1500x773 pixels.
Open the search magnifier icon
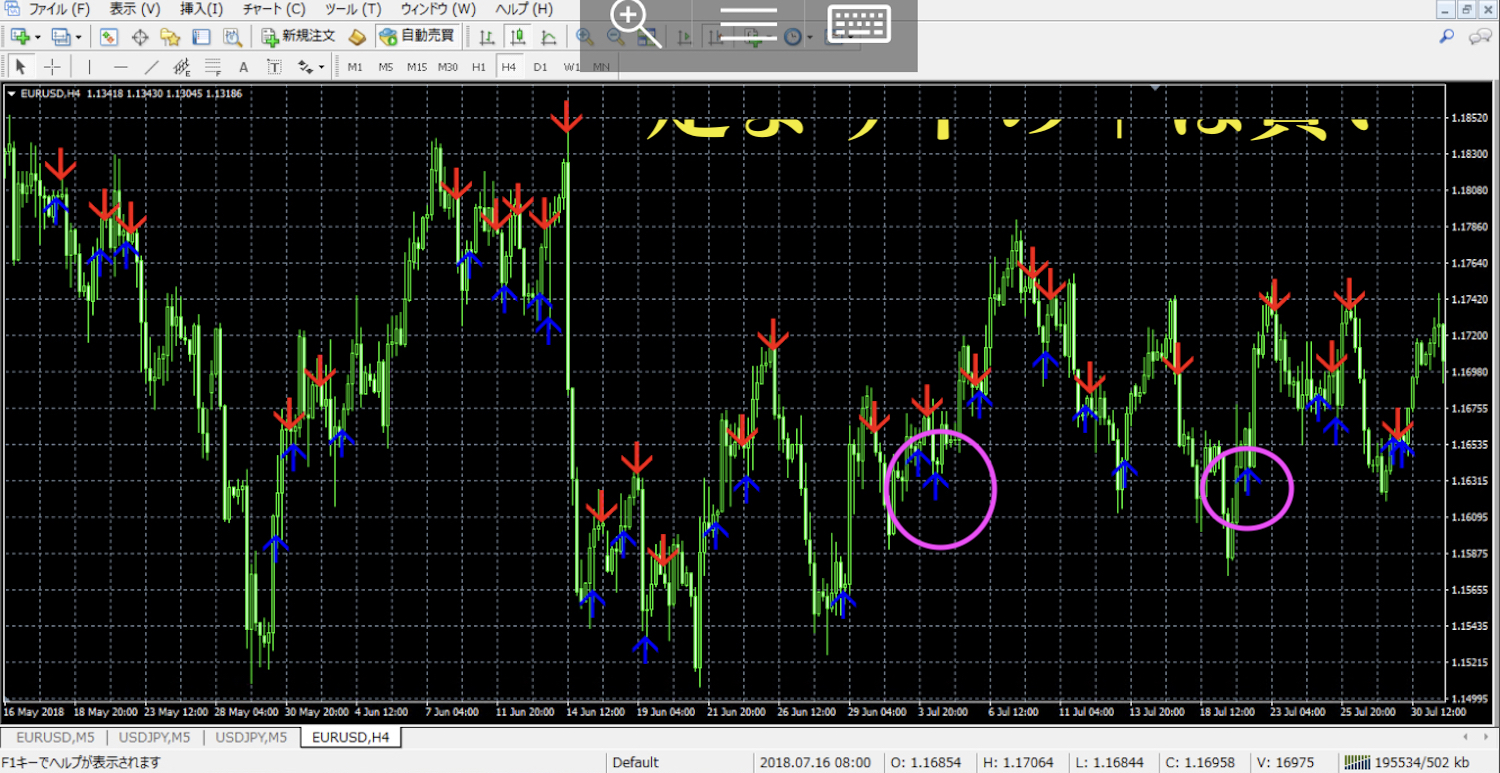[x=1447, y=37]
